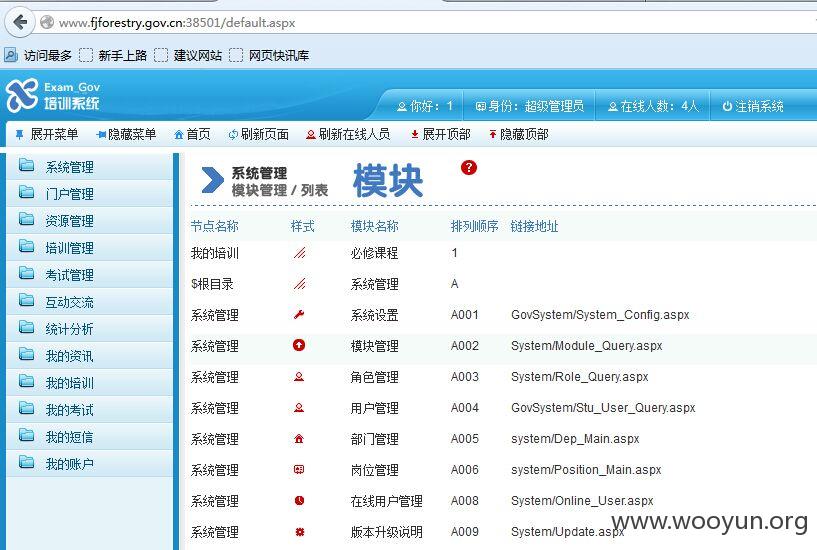Open 资源管理 in the sidebar menu
The width and height of the screenshot is (817, 550).
tap(89, 221)
